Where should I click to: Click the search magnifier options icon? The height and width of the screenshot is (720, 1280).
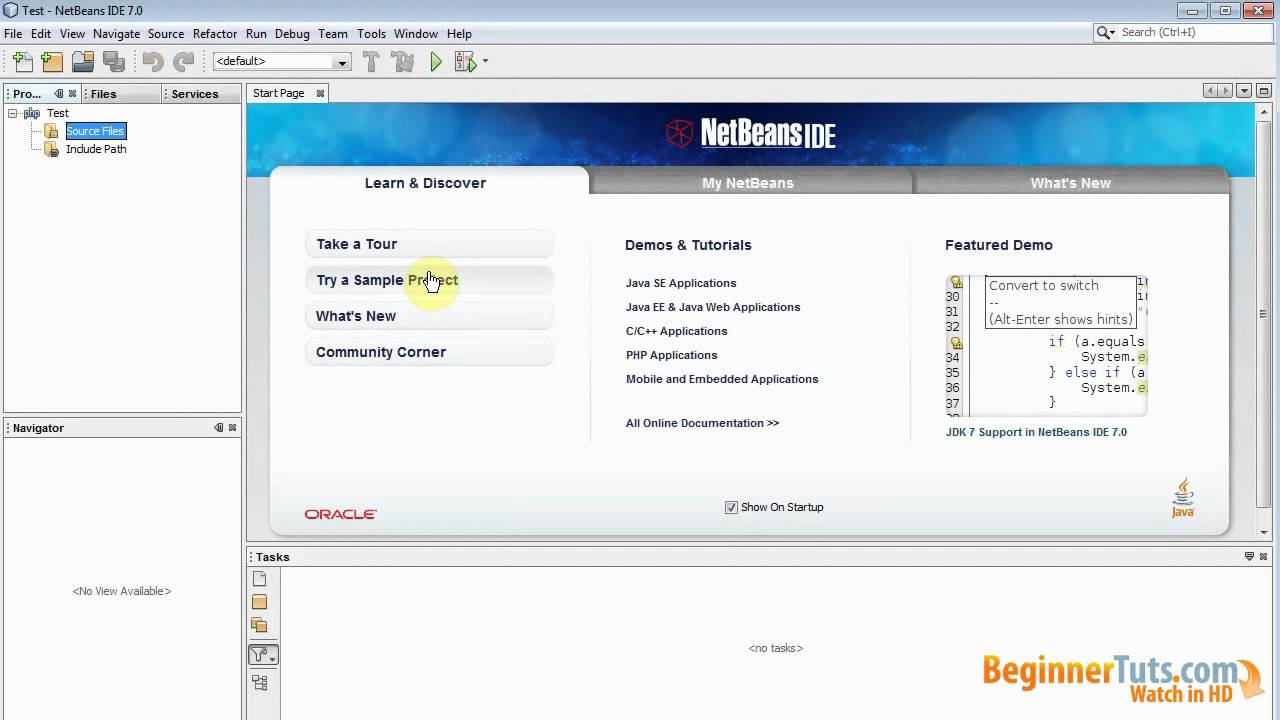coord(1106,32)
